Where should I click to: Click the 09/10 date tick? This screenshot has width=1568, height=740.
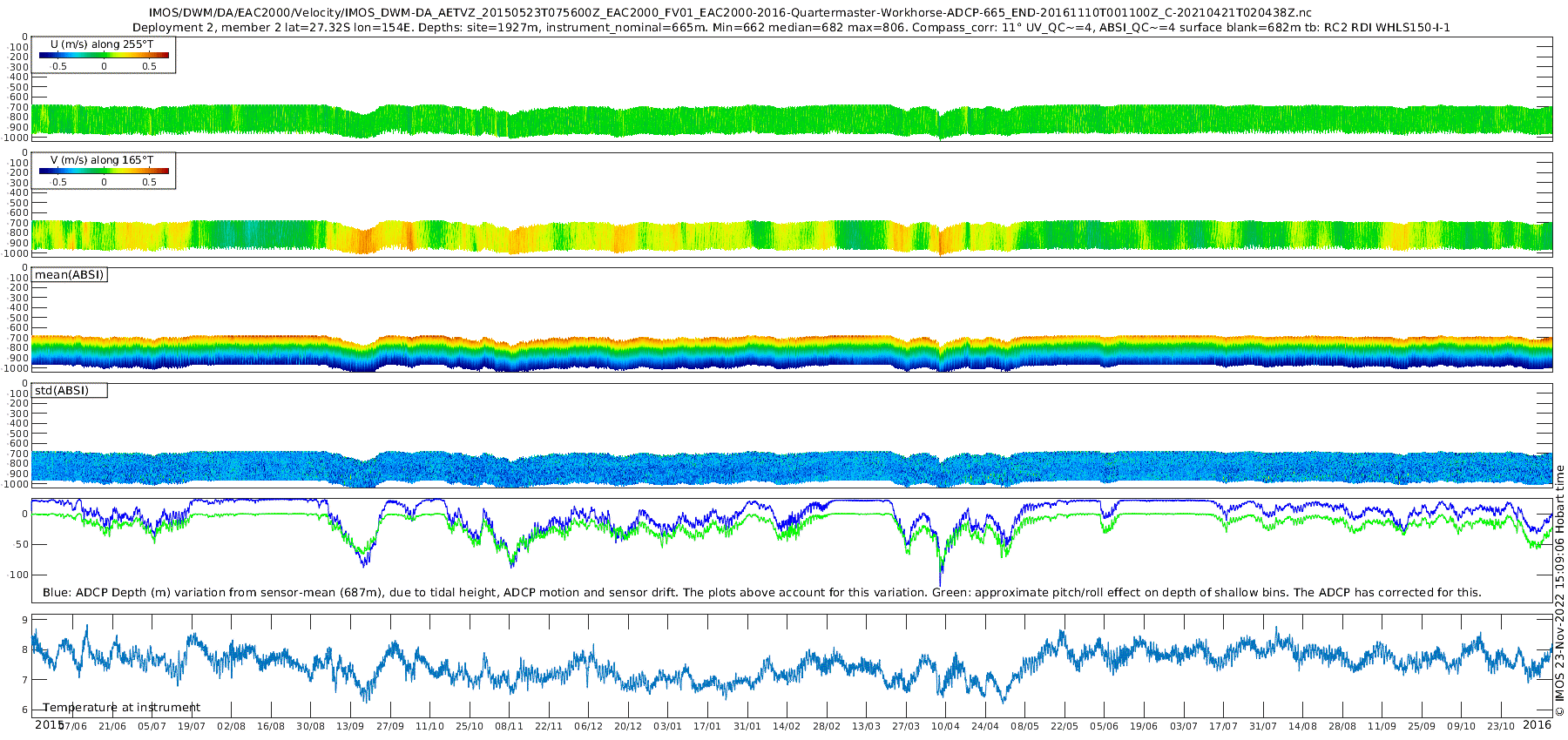coord(1462,726)
